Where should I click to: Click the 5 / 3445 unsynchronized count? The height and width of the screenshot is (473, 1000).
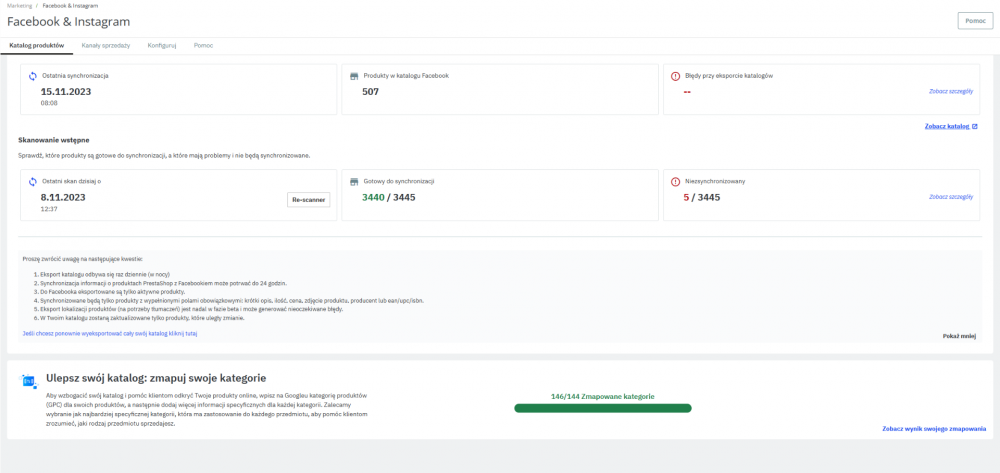(x=702, y=198)
